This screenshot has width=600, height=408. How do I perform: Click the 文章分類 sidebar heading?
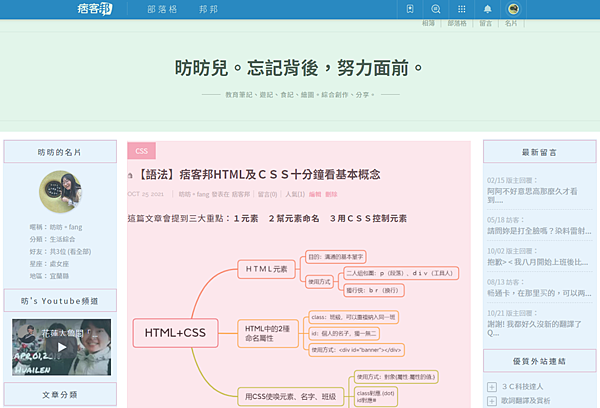[x=60, y=395]
